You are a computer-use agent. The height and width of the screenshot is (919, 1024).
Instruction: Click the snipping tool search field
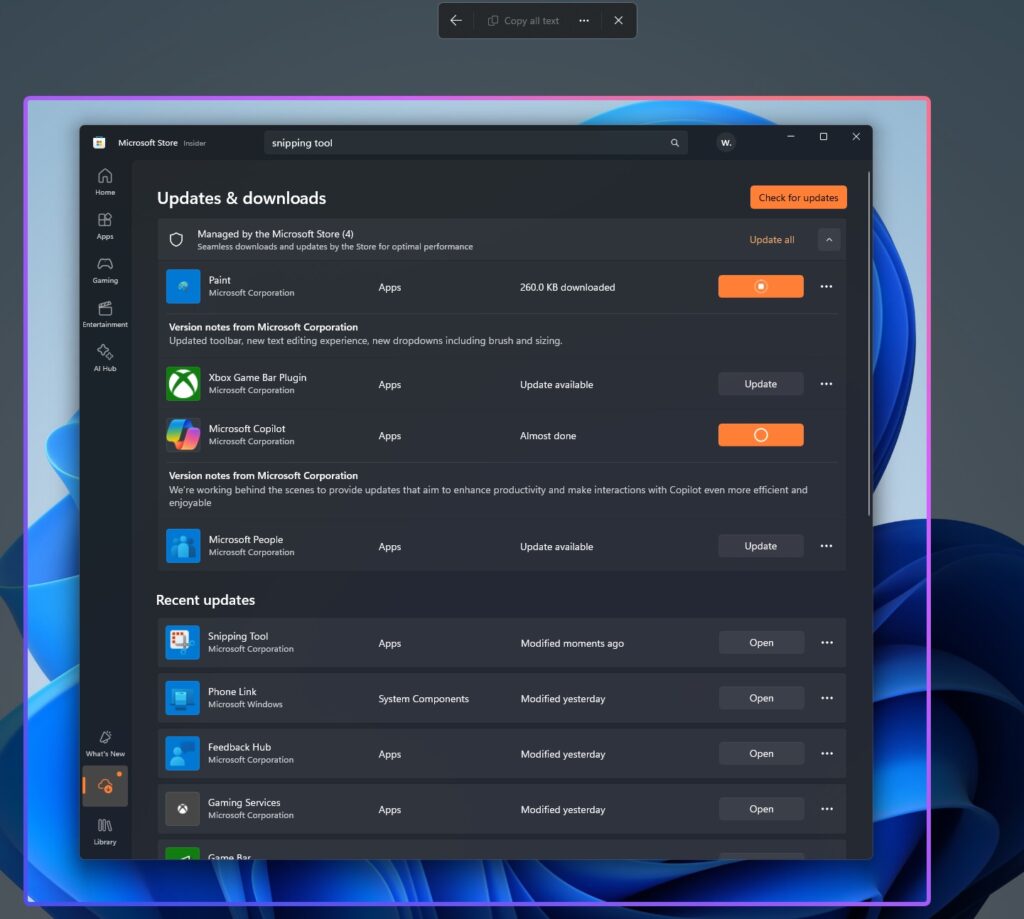click(450, 142)
